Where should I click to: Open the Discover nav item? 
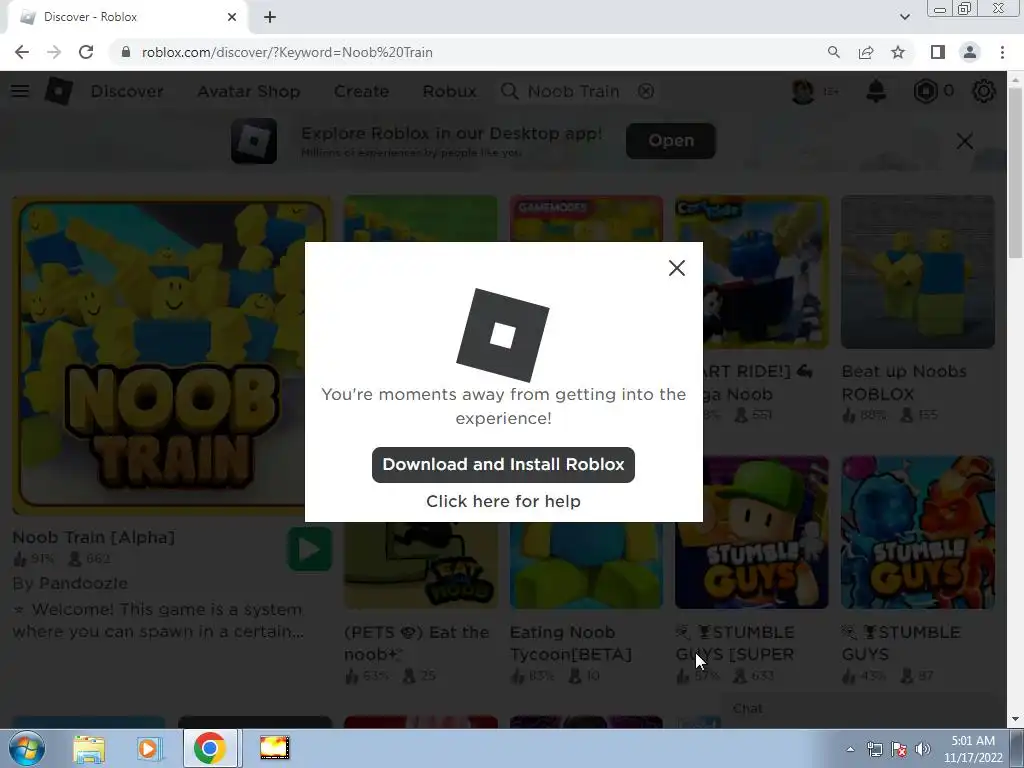[x=127, y=91]
